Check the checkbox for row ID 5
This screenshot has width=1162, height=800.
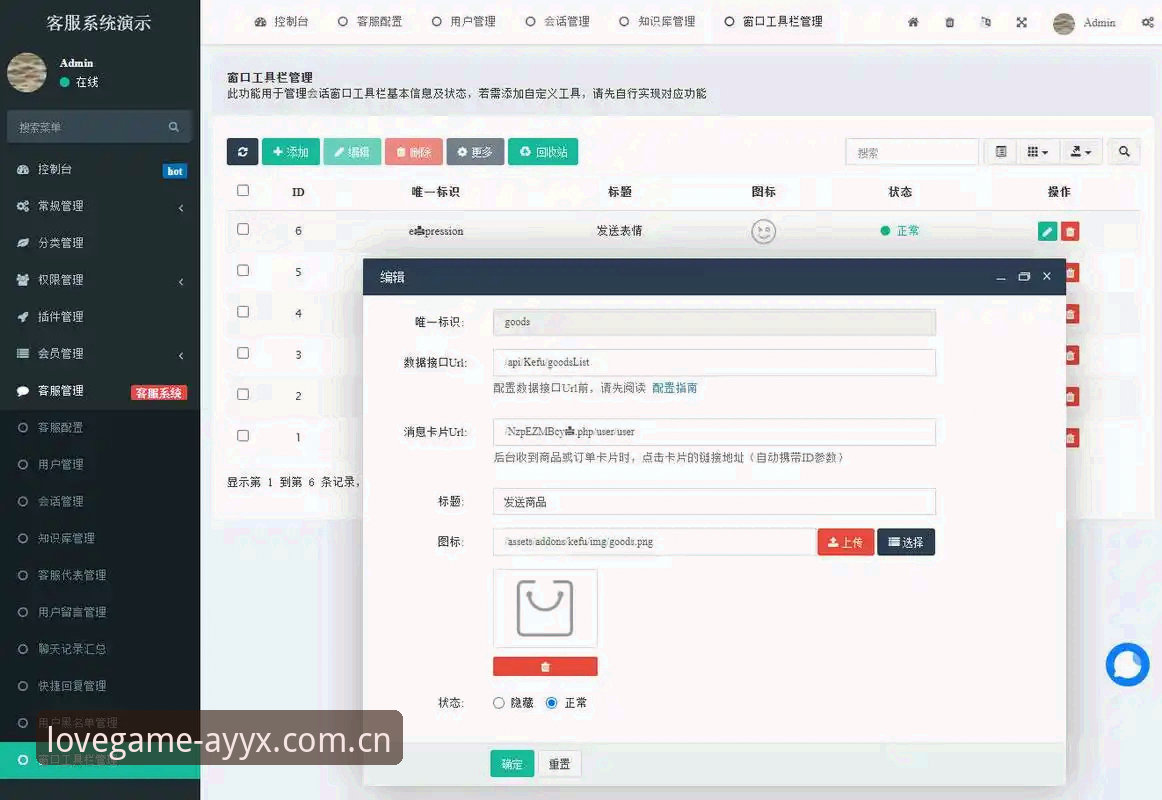[242, 270]
